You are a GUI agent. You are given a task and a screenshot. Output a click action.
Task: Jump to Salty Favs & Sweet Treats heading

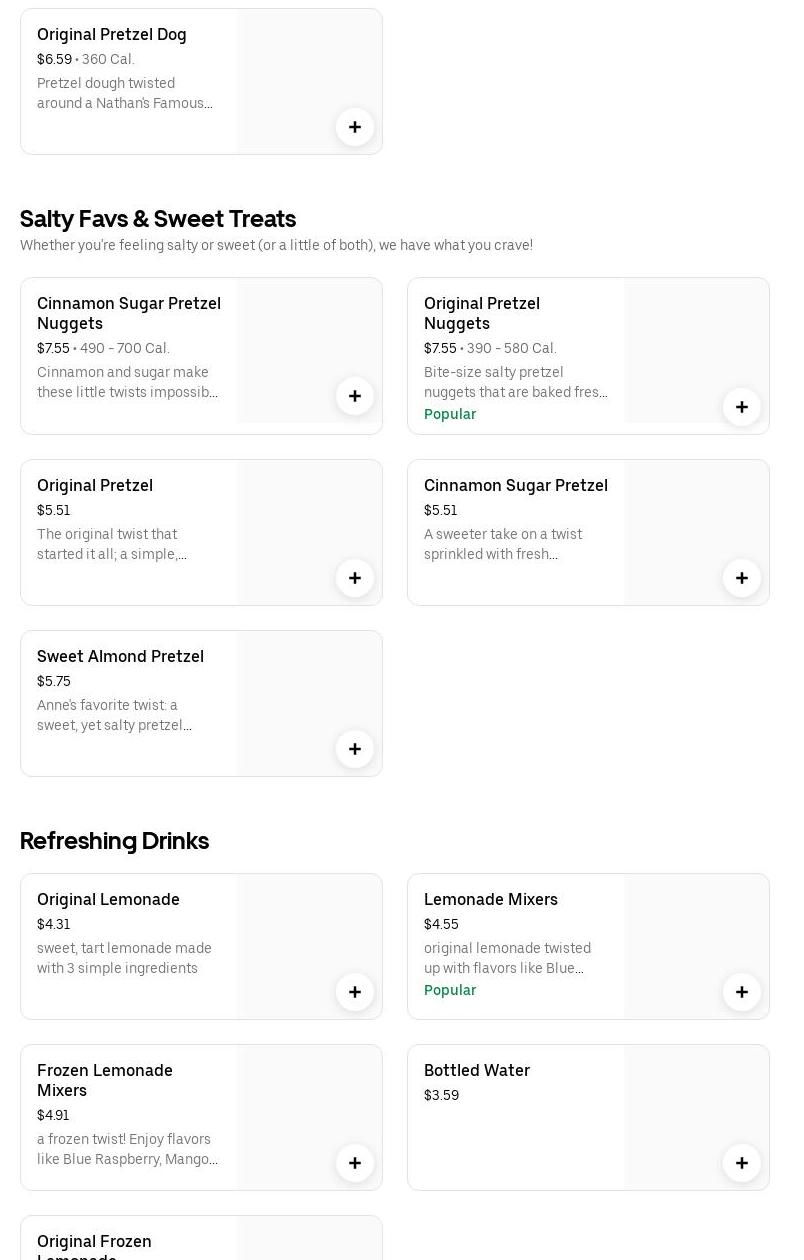pos(158,218)
